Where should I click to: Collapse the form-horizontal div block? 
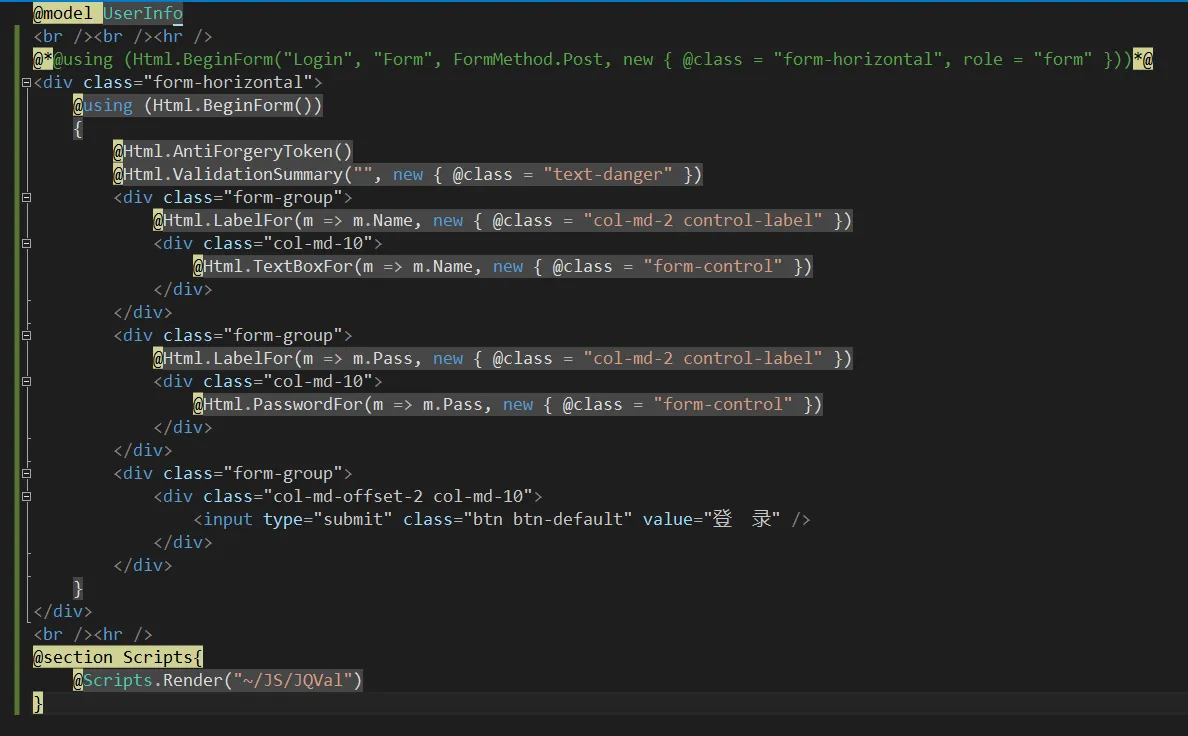coord(26,83)
